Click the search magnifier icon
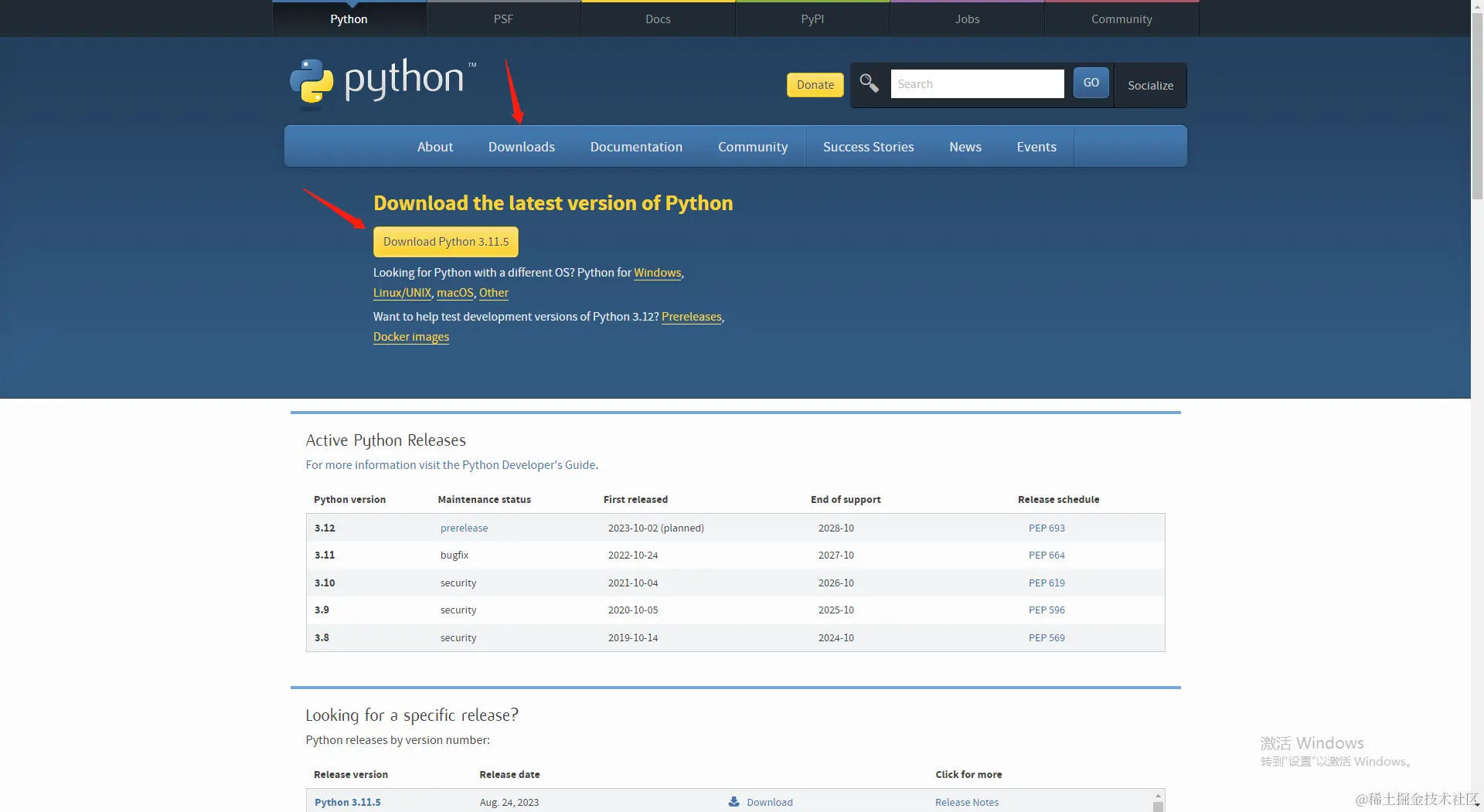The image size is (1484, 812). (x=868, y=83)
